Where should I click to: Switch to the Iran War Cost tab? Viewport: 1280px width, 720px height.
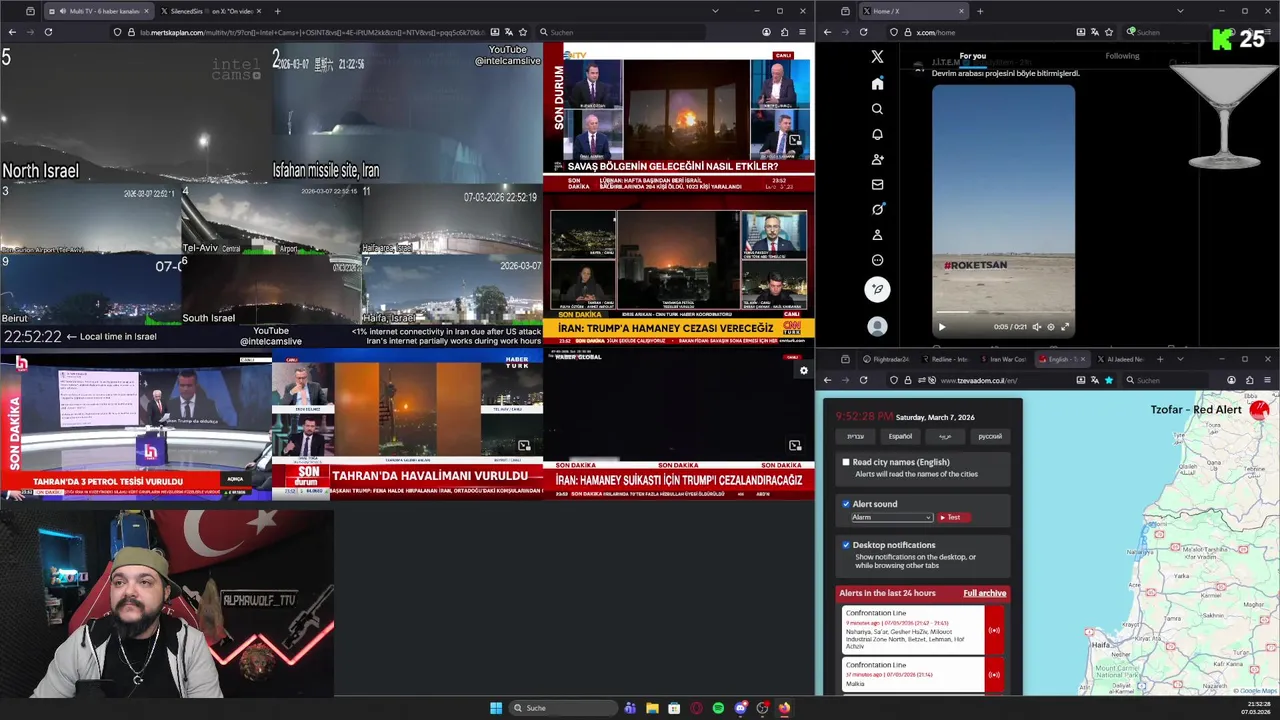(1003, 359)
